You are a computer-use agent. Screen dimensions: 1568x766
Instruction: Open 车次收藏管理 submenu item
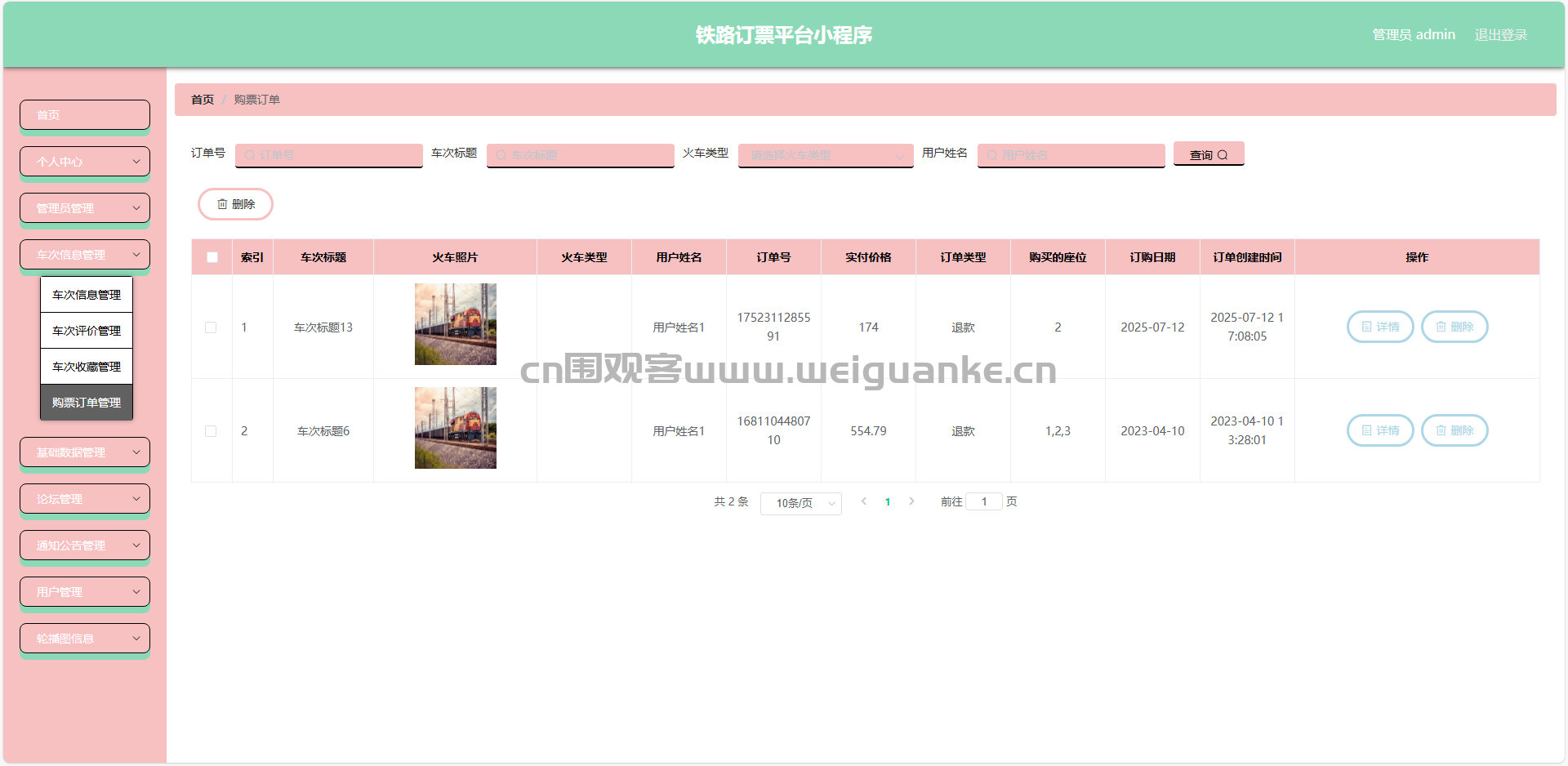click(x=87, y=367)
